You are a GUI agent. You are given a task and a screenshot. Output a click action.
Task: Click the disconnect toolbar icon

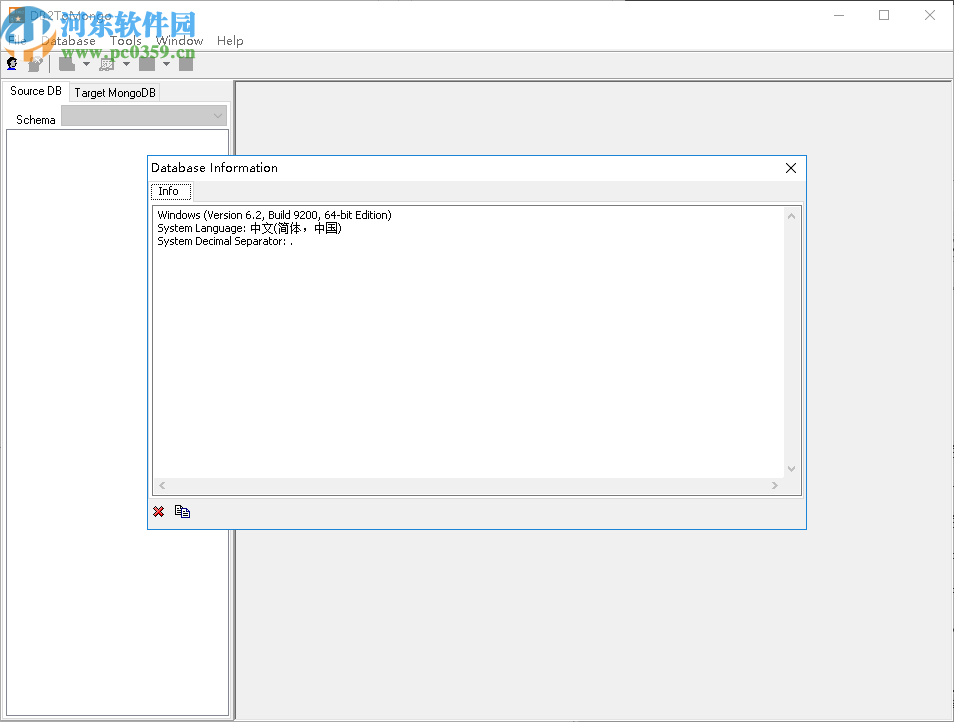point(35,62)
